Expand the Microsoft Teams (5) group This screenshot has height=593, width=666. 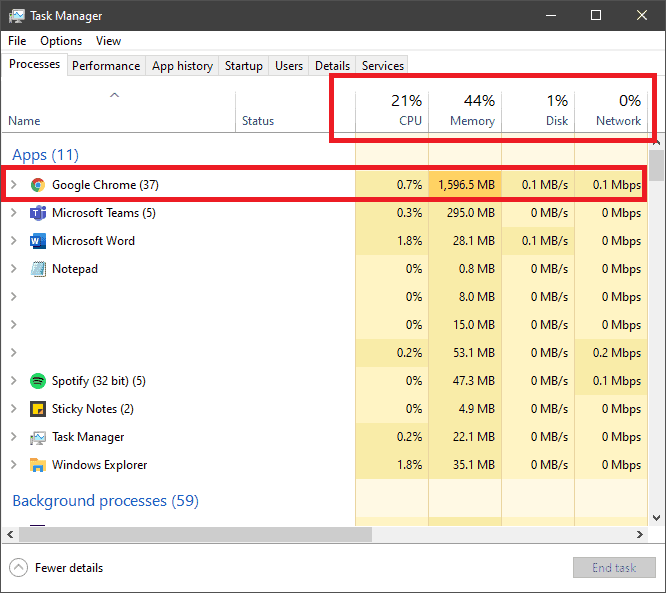[x=14, y=212]
